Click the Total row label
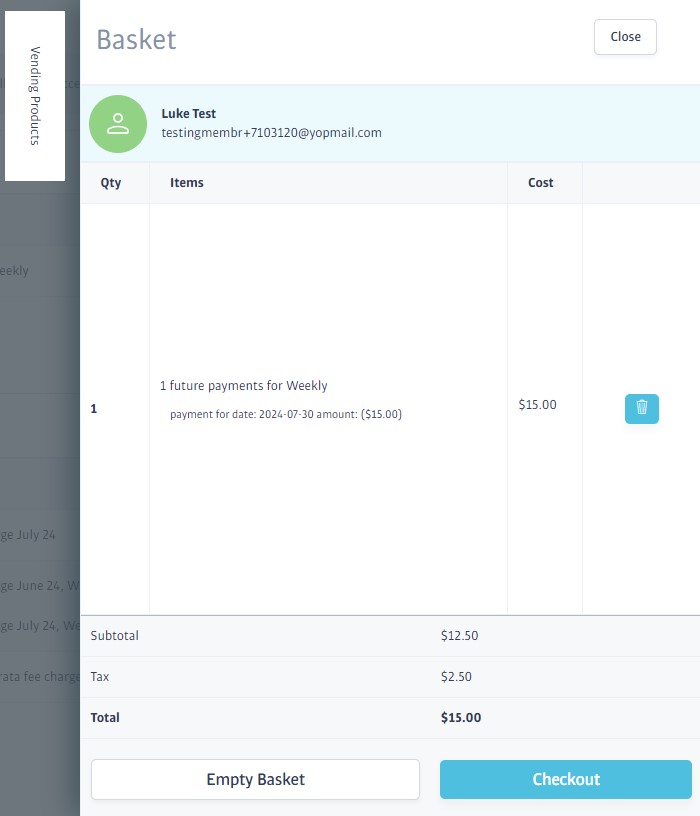700x816 pixels. pos(105,717)
